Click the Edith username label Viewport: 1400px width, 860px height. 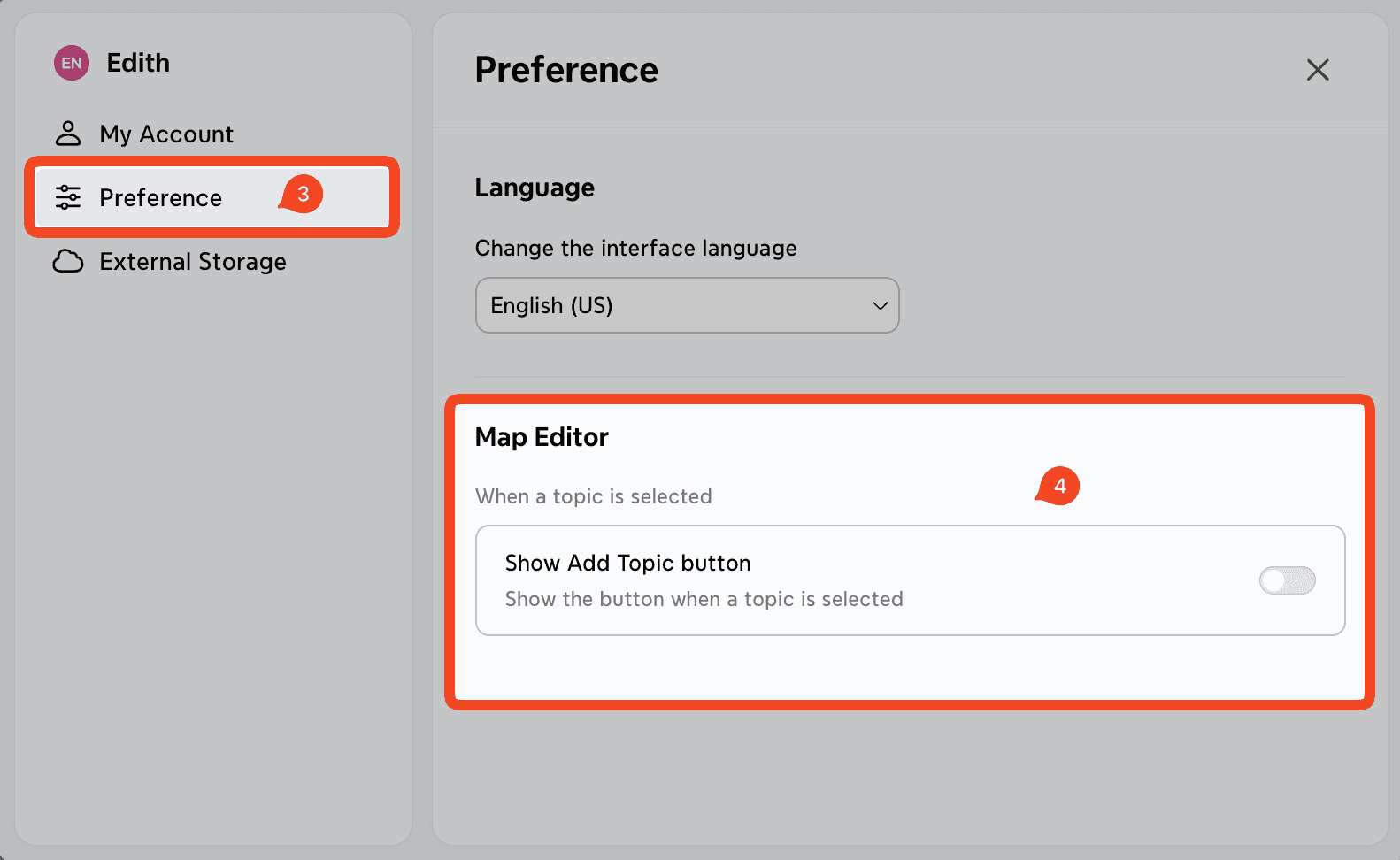pos(138,63)
